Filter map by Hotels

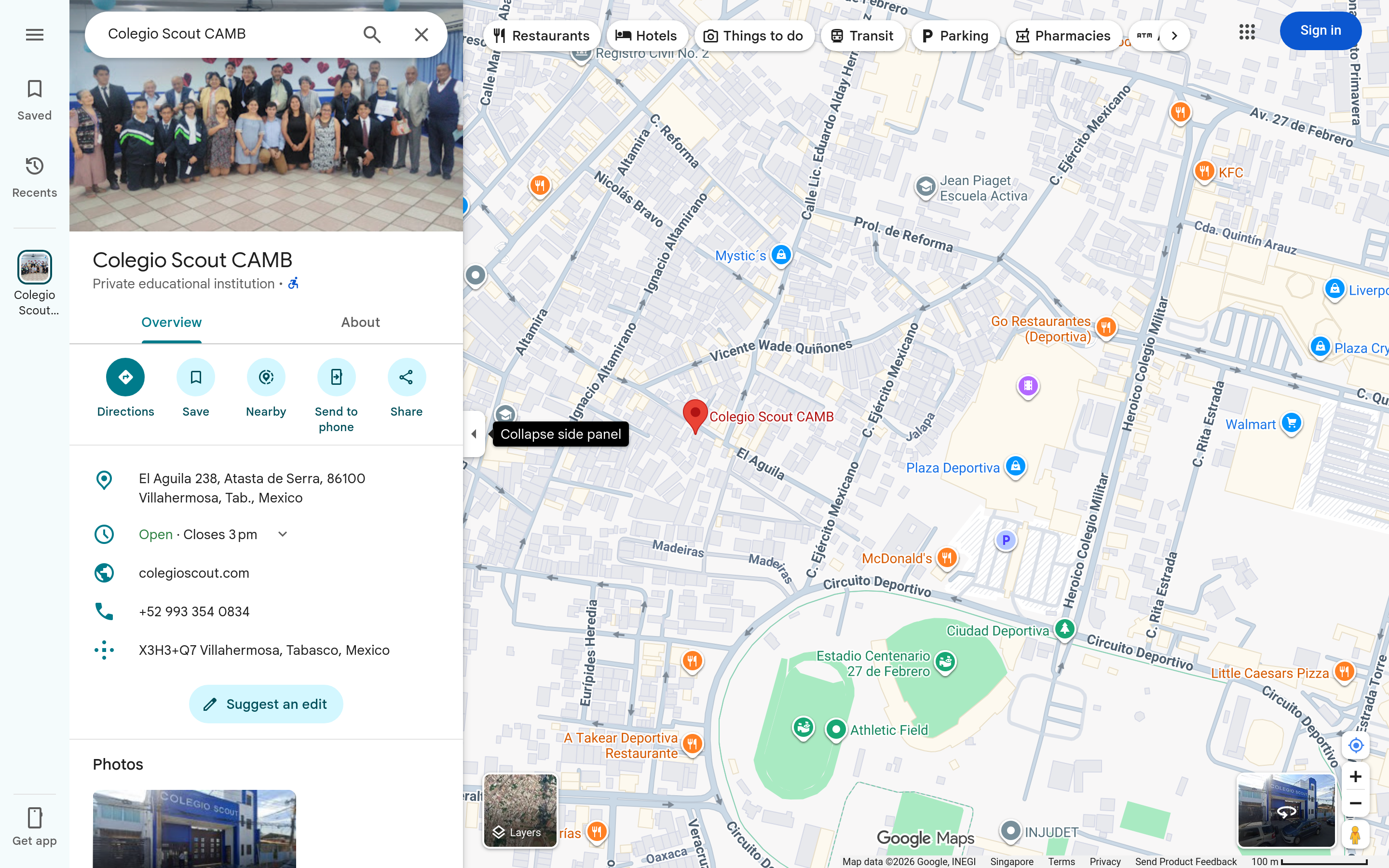point(646,36)
